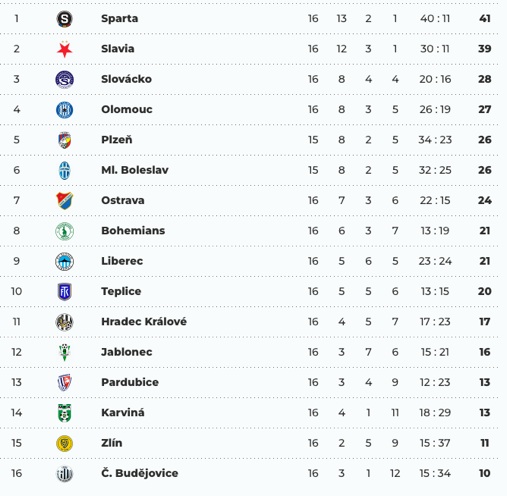Viewport: 507px width, 496px height.
Task: Select the Olomouc club badge
Action: 64,110
